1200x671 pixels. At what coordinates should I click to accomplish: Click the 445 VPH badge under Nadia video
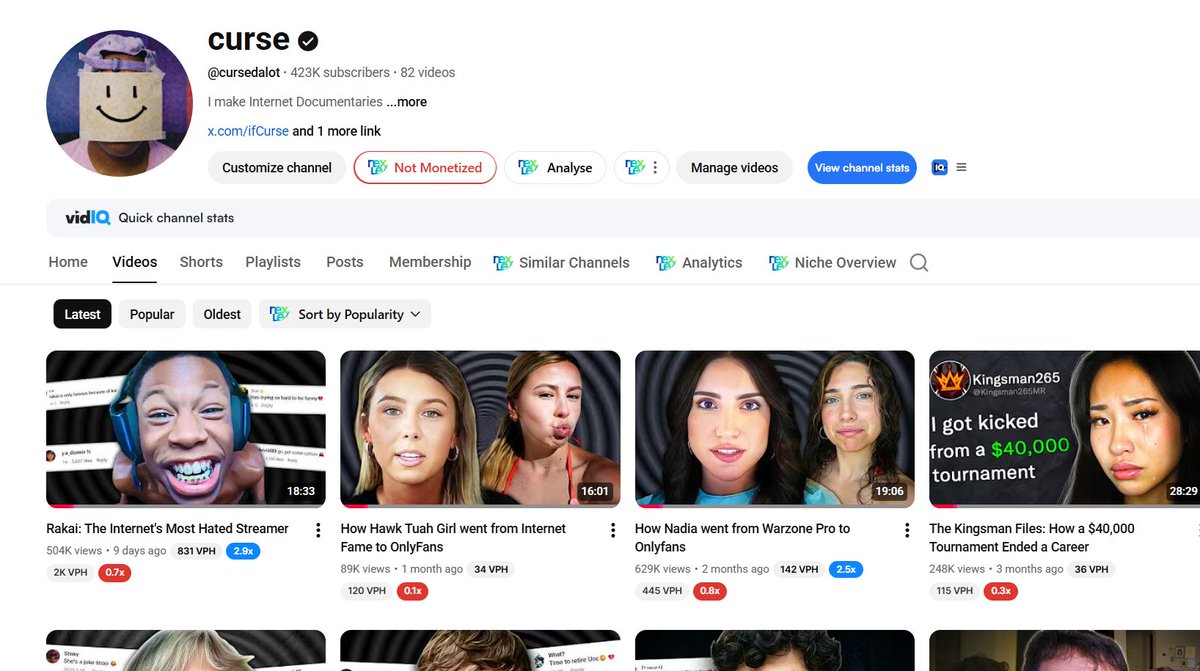(x=662, y=591)
